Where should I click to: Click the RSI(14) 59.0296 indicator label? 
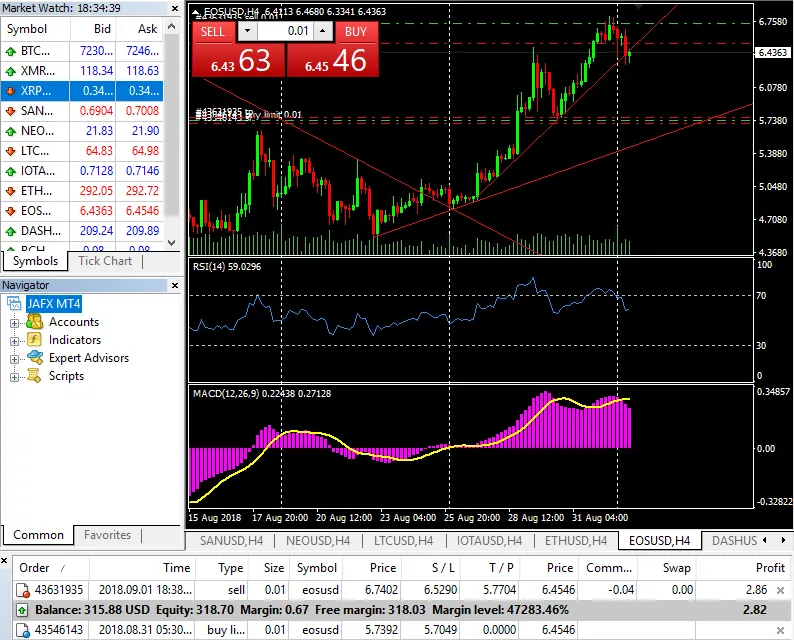[227, 267]
